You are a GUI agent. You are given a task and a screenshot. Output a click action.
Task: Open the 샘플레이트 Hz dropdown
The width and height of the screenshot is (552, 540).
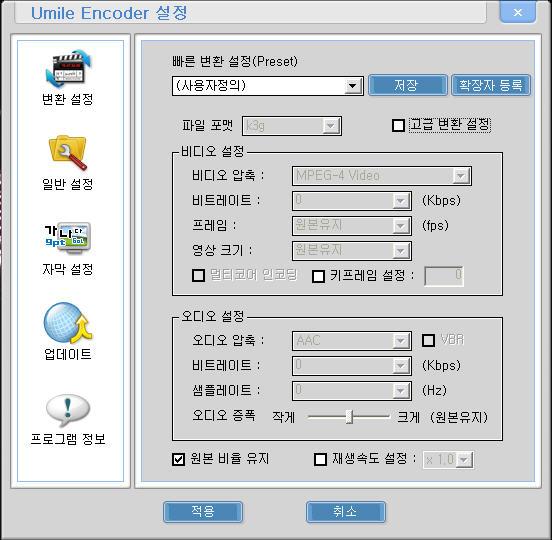point(352,391)
